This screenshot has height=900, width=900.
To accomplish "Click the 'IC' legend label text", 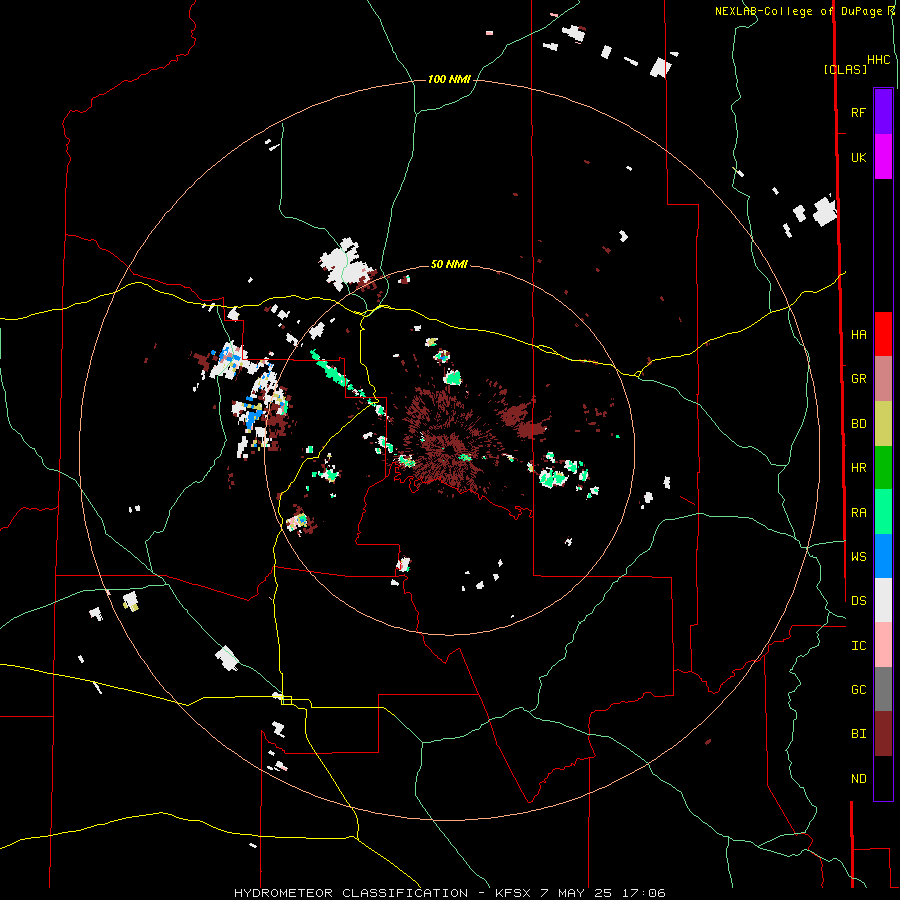I will (x=858, y=646).
